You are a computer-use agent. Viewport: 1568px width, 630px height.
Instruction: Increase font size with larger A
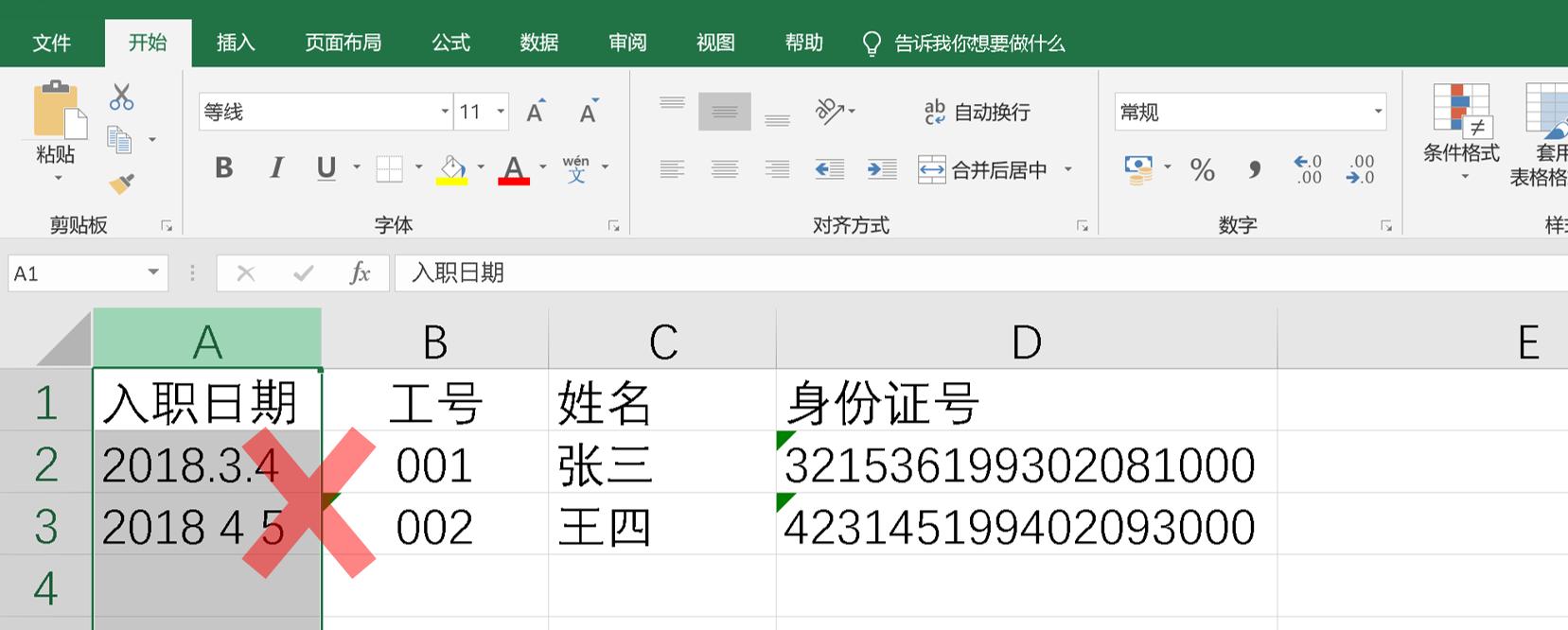tap(536, 112)
